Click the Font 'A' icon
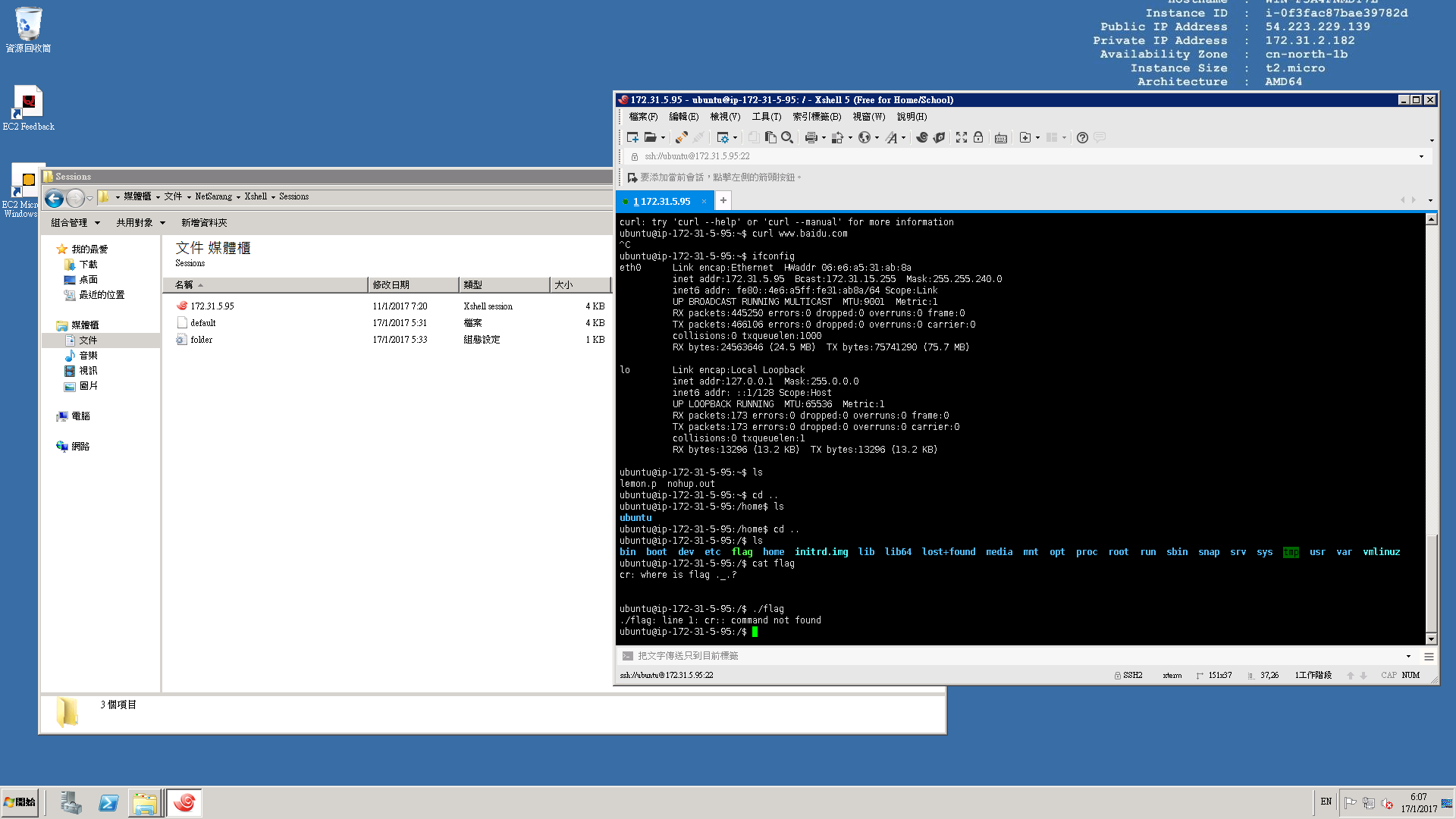This screenshot has width=1456, height=819. (x=891, y=137)
